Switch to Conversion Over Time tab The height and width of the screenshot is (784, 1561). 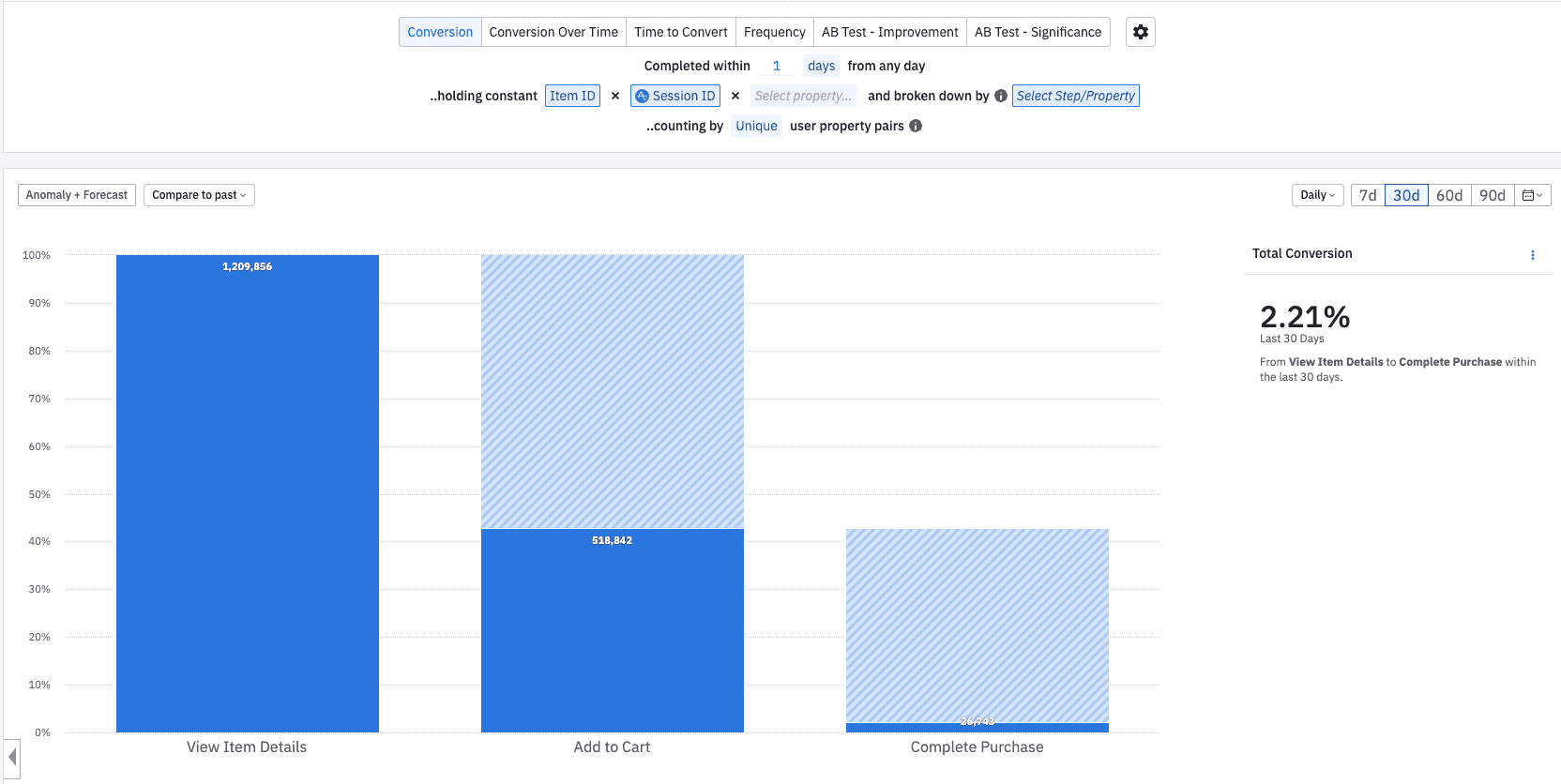553,32
